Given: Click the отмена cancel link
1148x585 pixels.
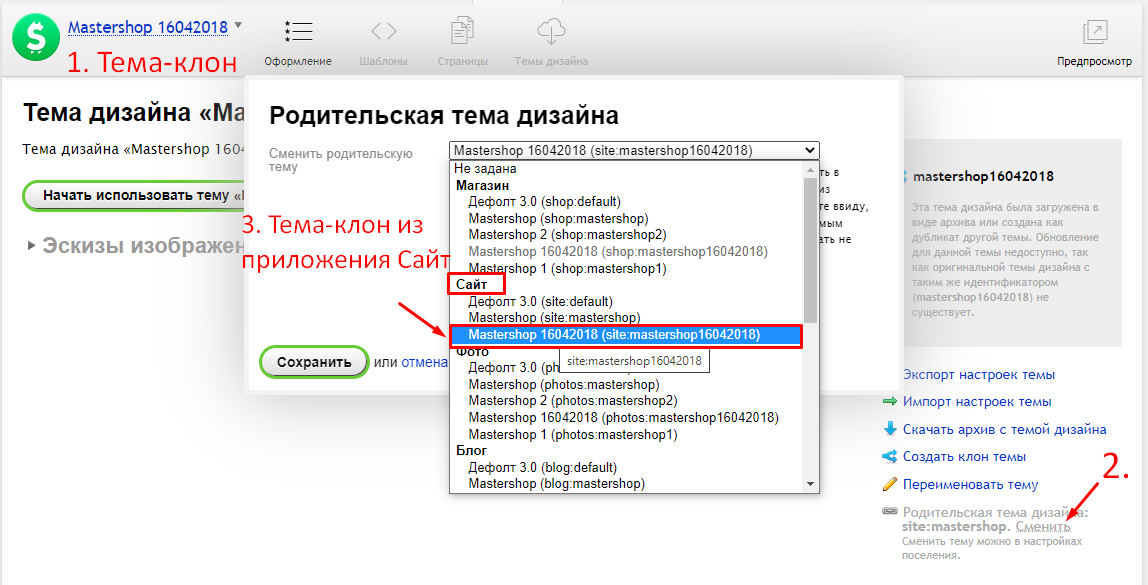Looking at the screenshot, I should [x=424, y=362].
